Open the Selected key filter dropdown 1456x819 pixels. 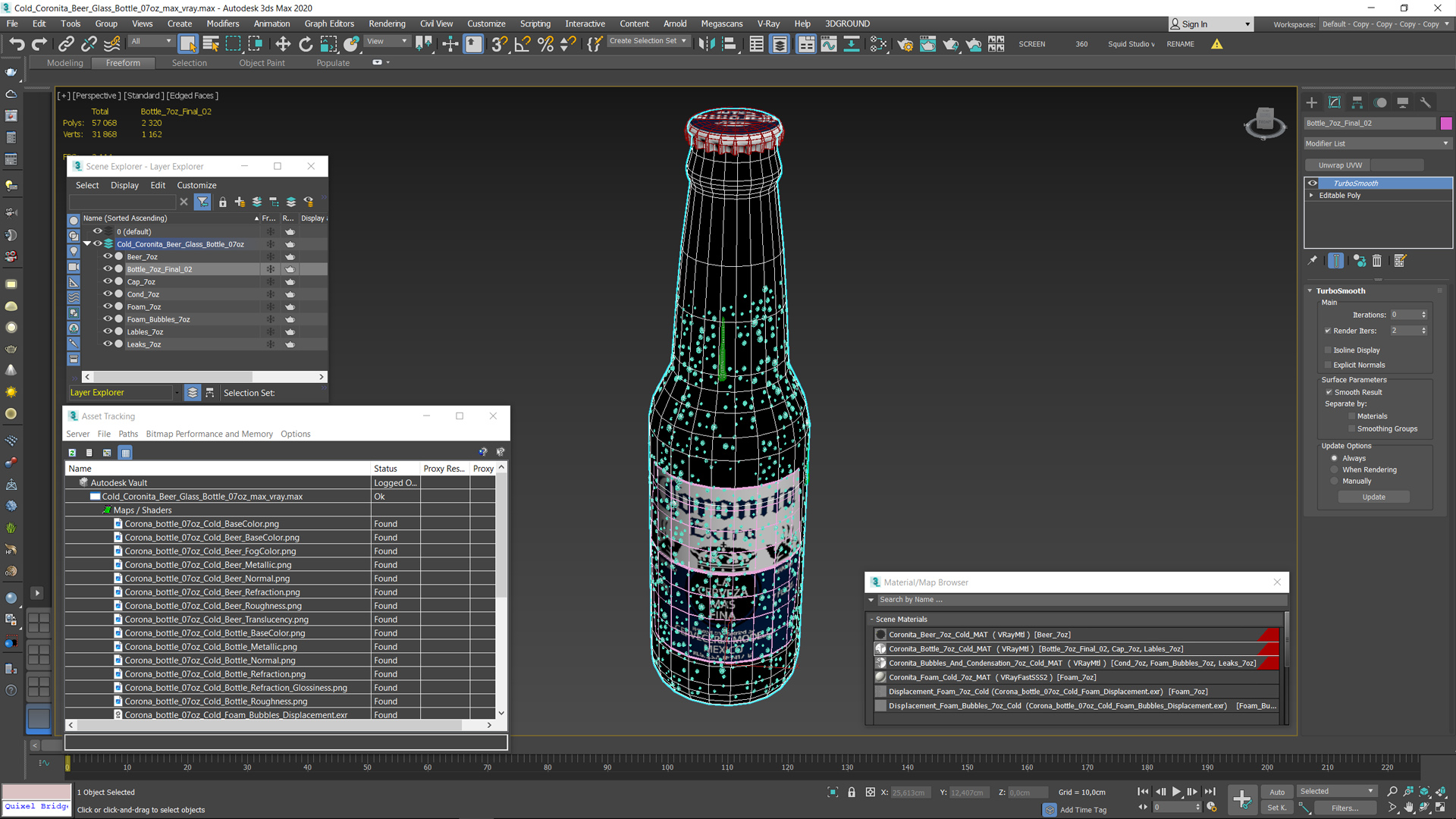pos(1336,791)
